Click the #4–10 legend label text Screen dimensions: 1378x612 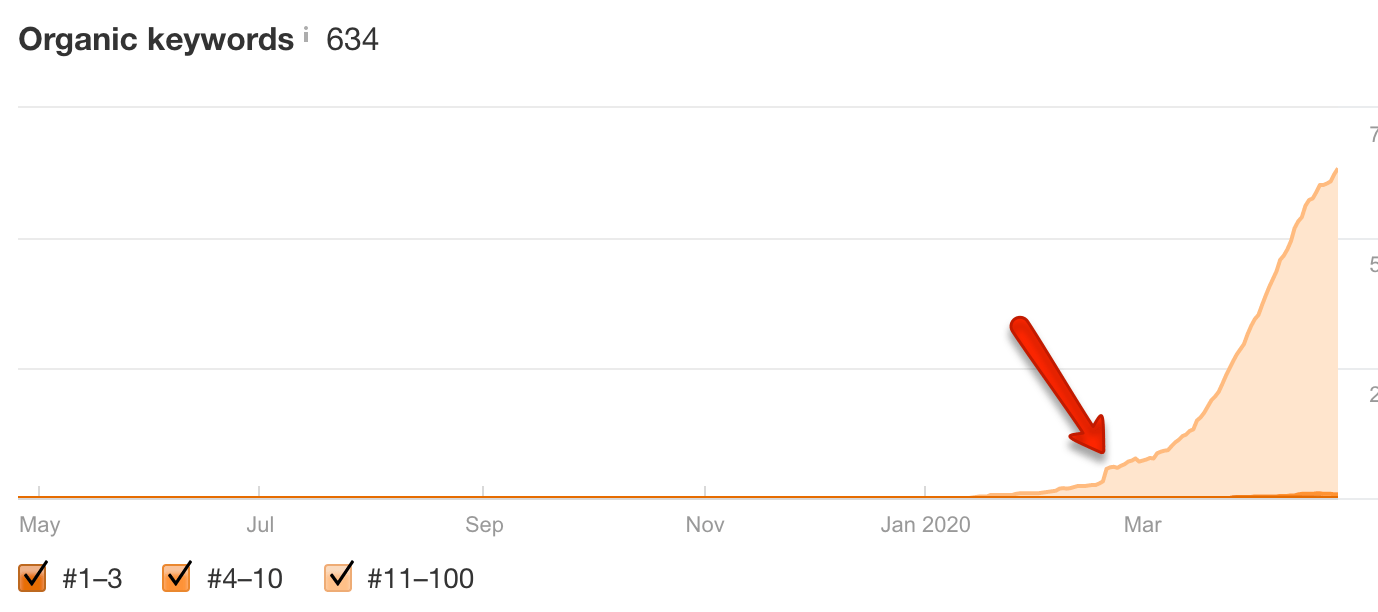[244, 578]
